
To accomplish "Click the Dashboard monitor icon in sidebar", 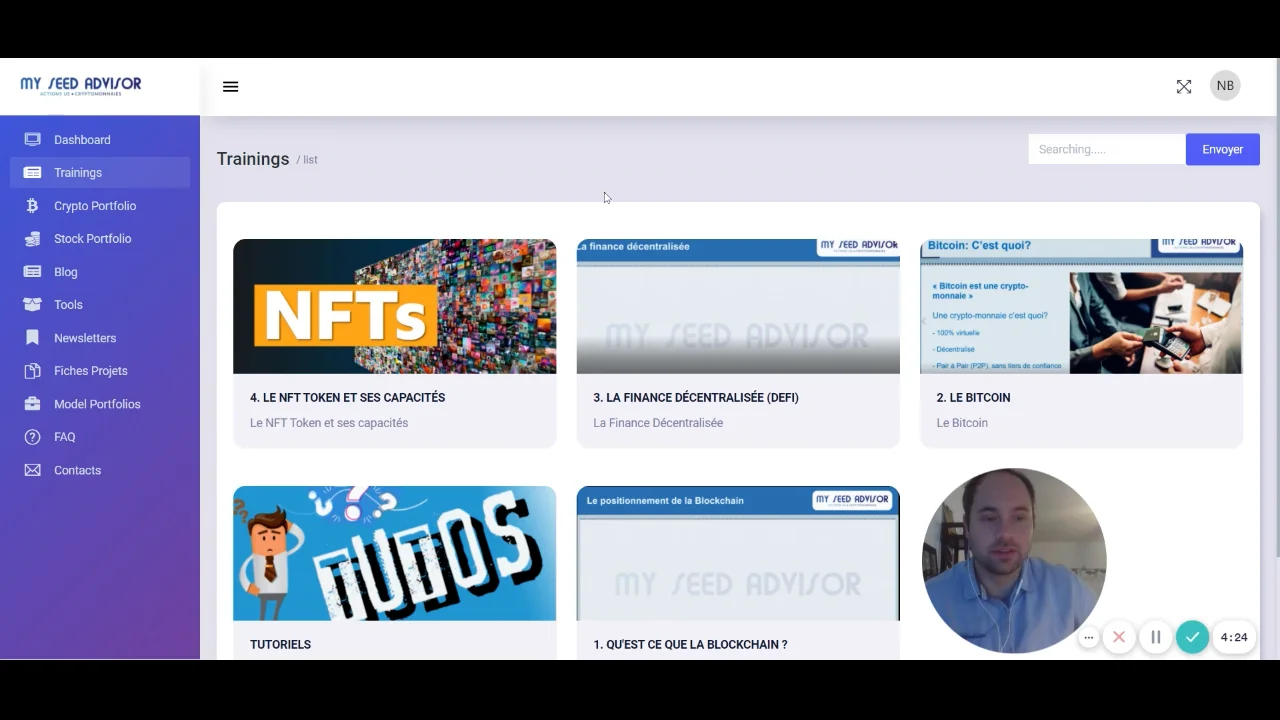I will coord(33,140).
